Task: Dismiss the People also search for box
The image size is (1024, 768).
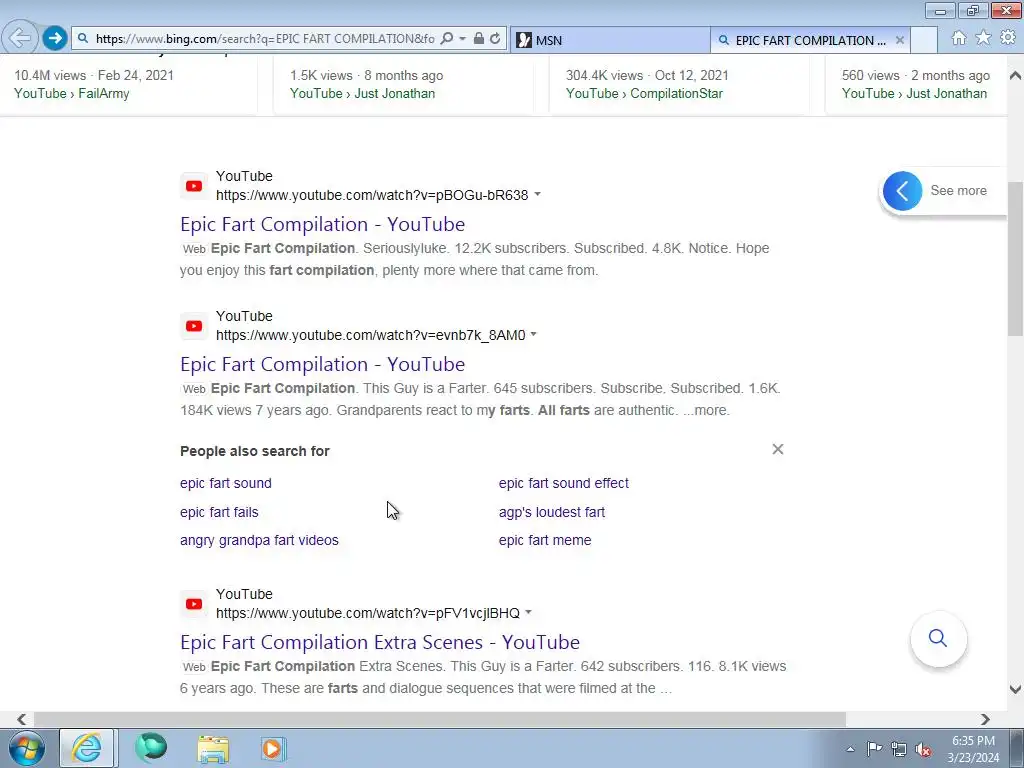Action: point(777,449)
